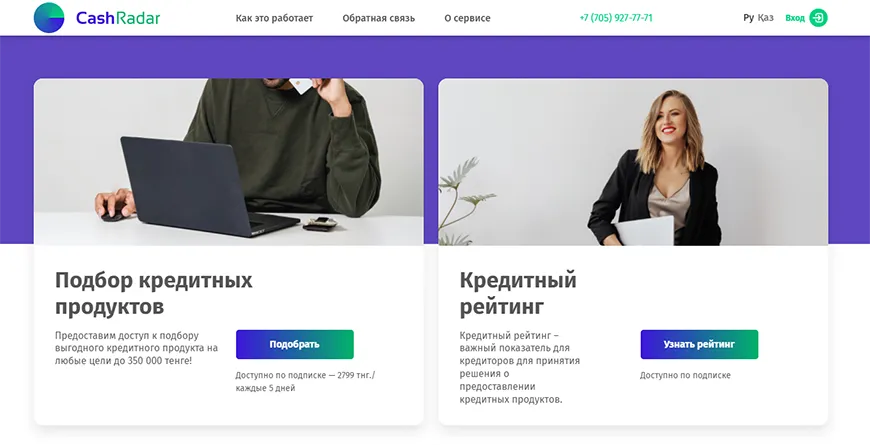Viewport: 870px width, 445px height.
Task: Click the credit rating description paragraph
Action: coord(520,367)
